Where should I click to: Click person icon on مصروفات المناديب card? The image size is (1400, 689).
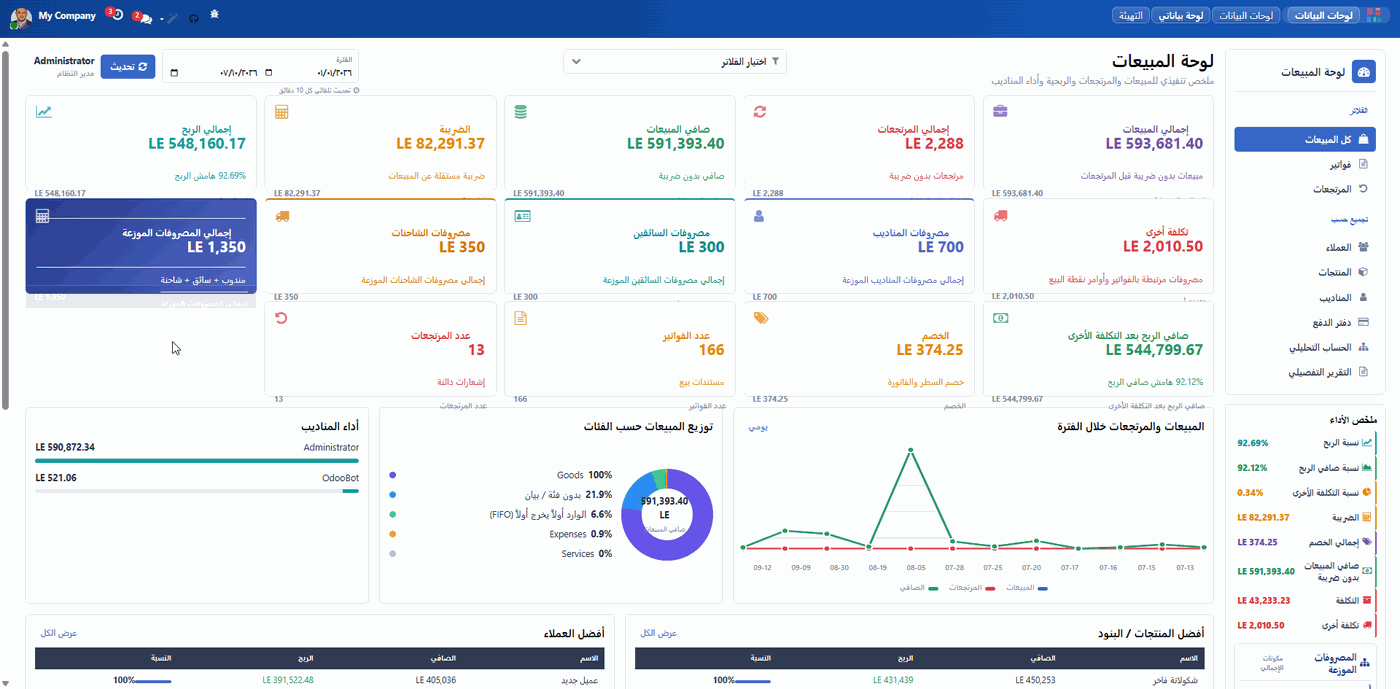click(759, 215)
